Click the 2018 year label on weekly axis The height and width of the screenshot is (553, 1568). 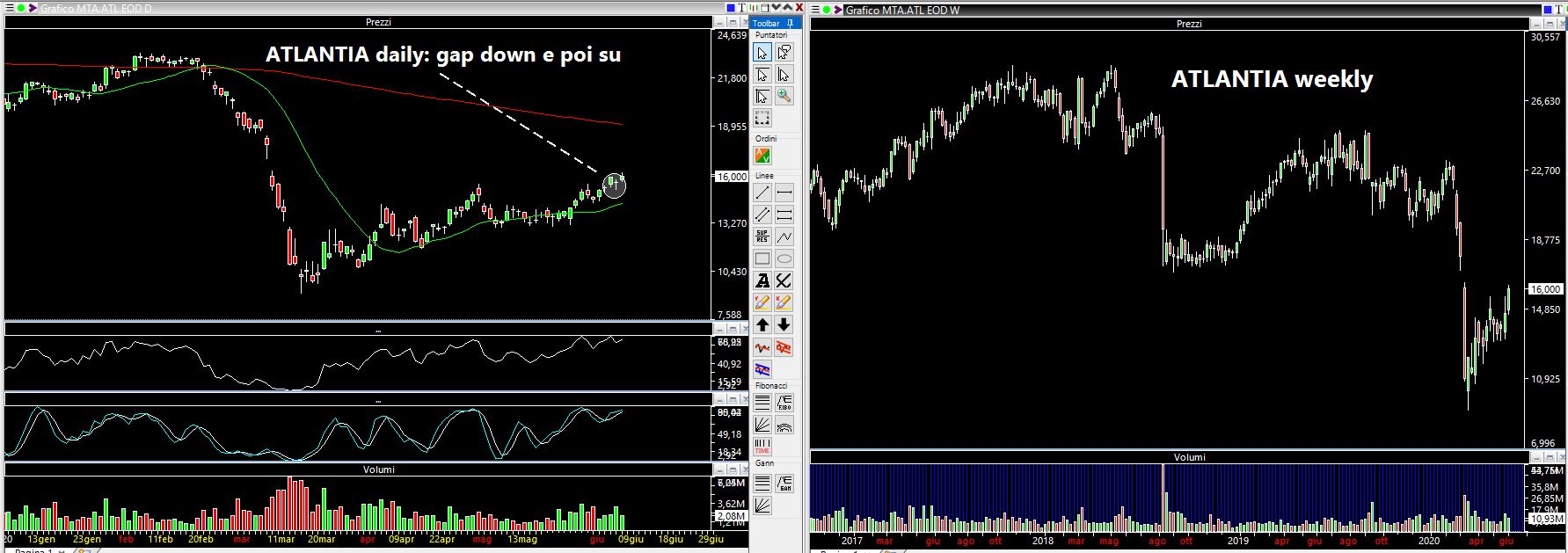click(x=1043, y=541)
